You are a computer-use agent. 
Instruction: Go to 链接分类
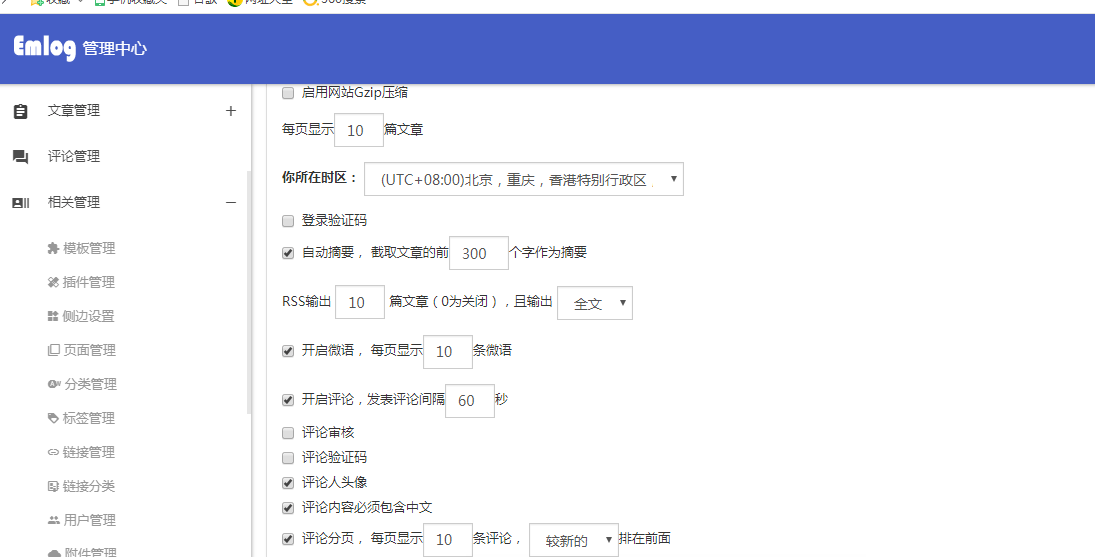pos(89,487)
